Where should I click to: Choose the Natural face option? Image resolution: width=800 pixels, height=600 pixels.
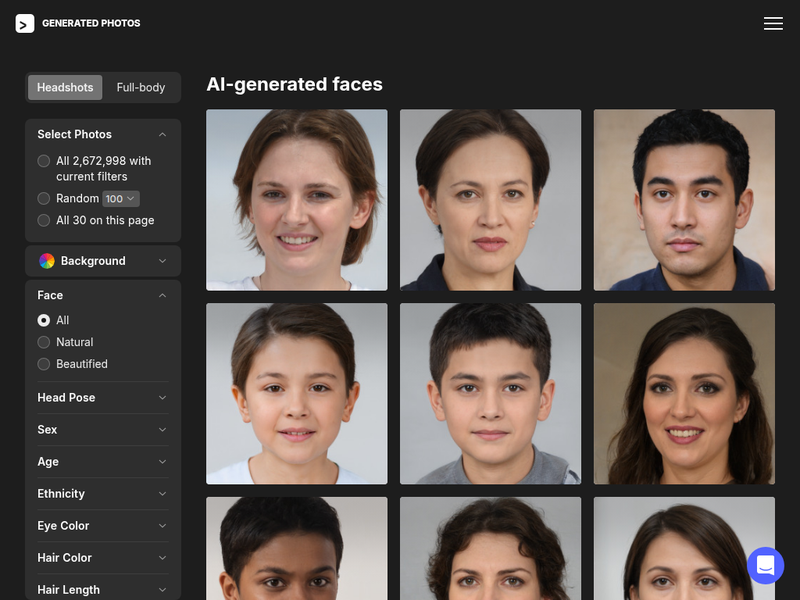tap(43, 342)
